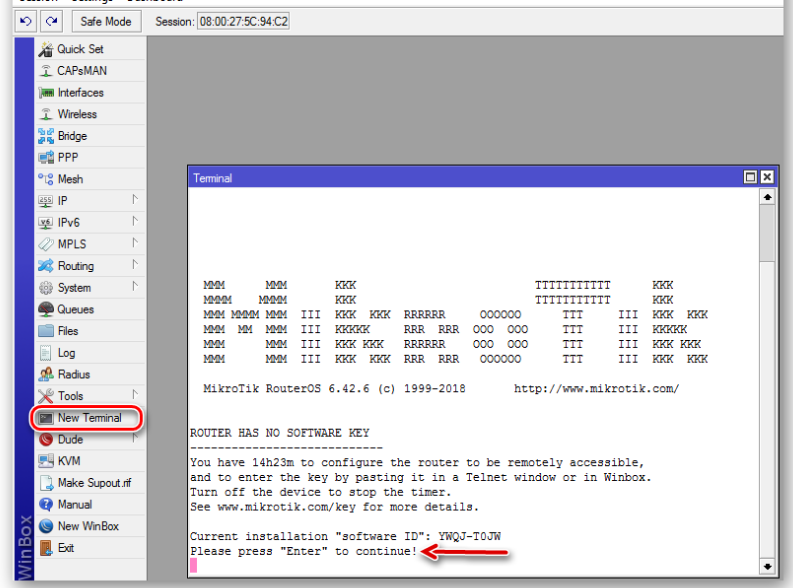Open Mesh icon in sidebar
This screenshot has width=793, height=588.
[x=46, y=179]
